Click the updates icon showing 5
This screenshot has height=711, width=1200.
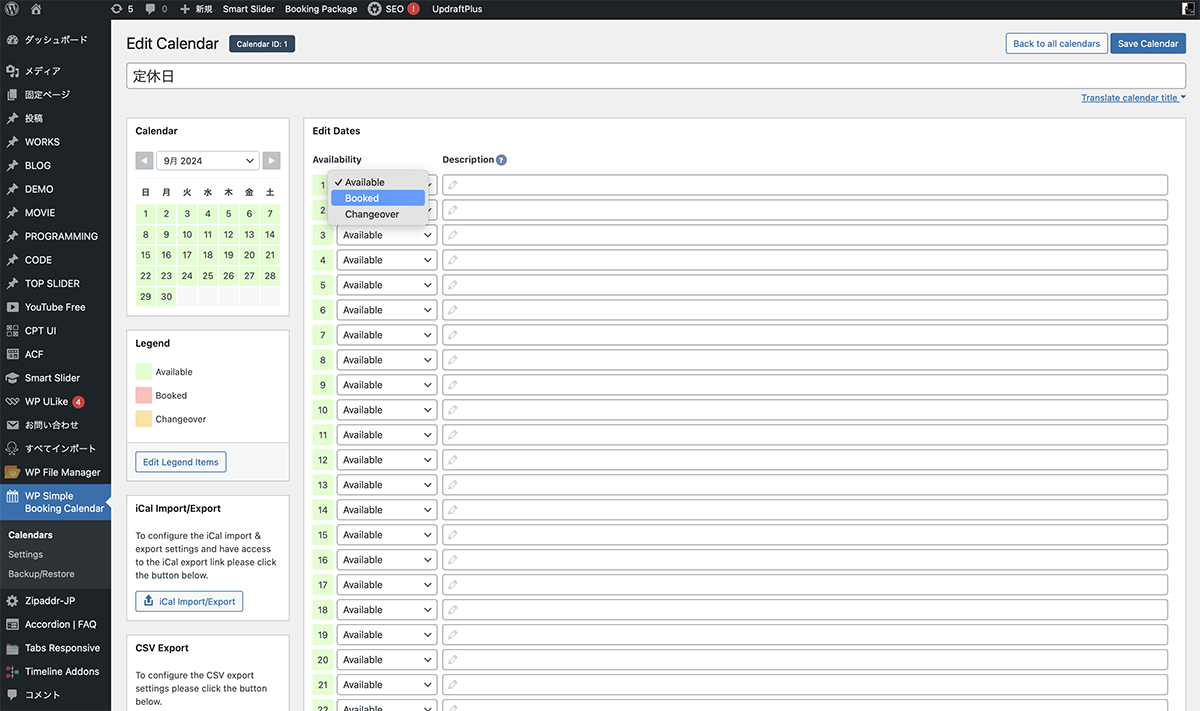coord(117,9)
